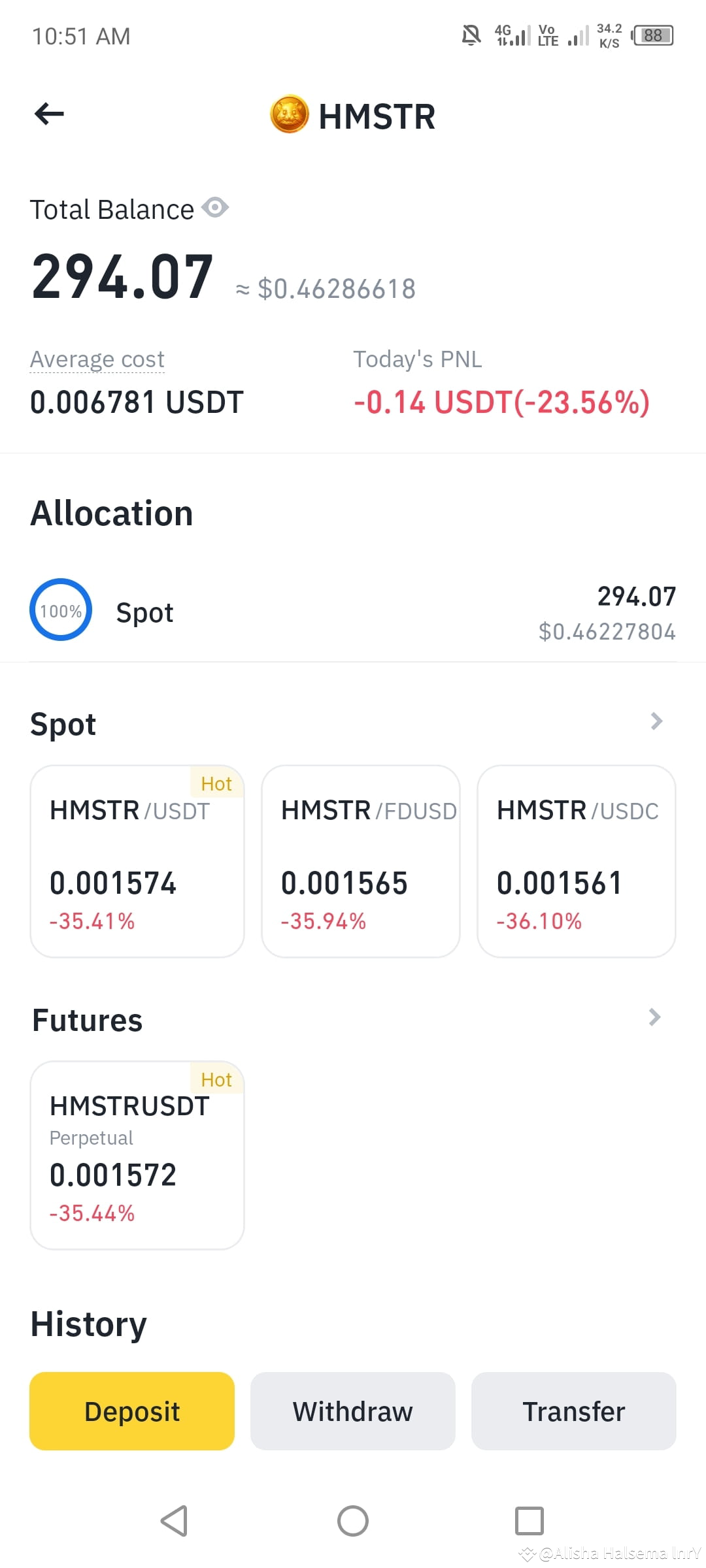Select the Transfer history tab
Viewport: 706px width, 1568px height.
[x=574, y=1411]
